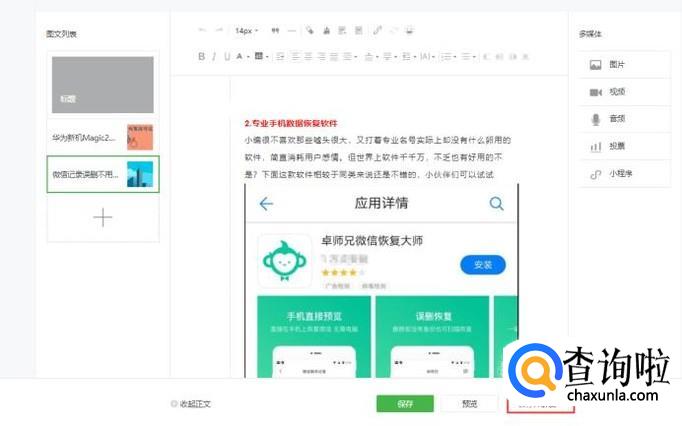This screenshot has height=426, width=682.
Task: Click the green monkey app icon
Action: [285, 261]
